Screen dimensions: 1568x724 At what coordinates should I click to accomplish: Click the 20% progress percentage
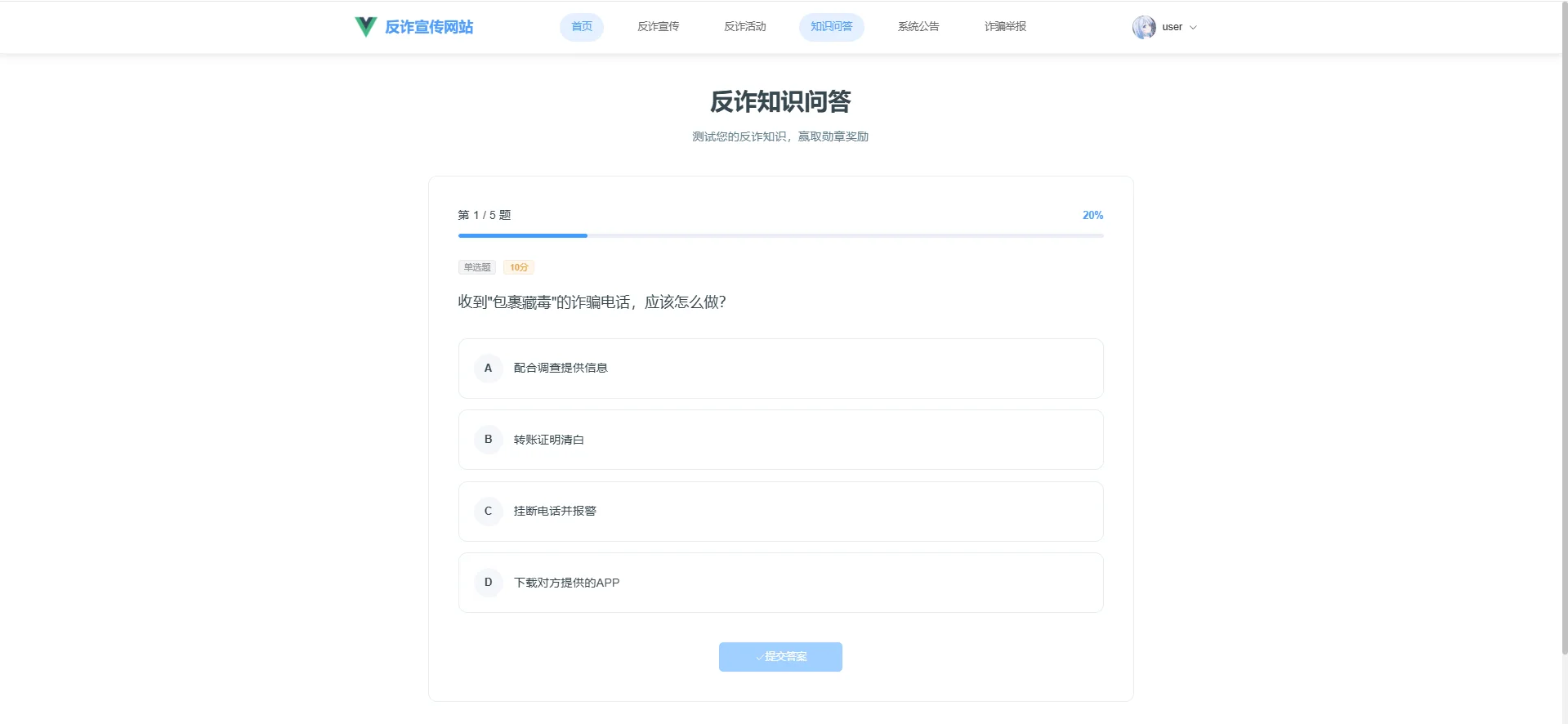coord(1092,215)
